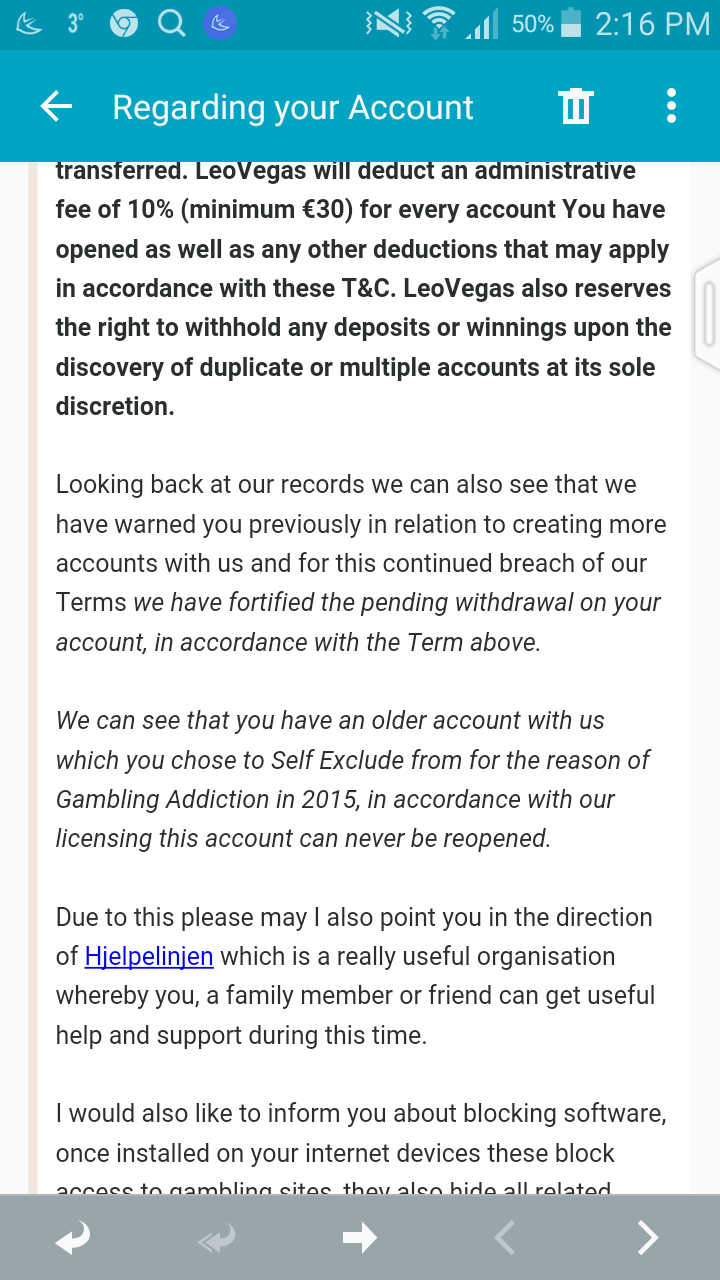Forward this email
This screenshot has height=1280, width=720.
[360, 1238]
